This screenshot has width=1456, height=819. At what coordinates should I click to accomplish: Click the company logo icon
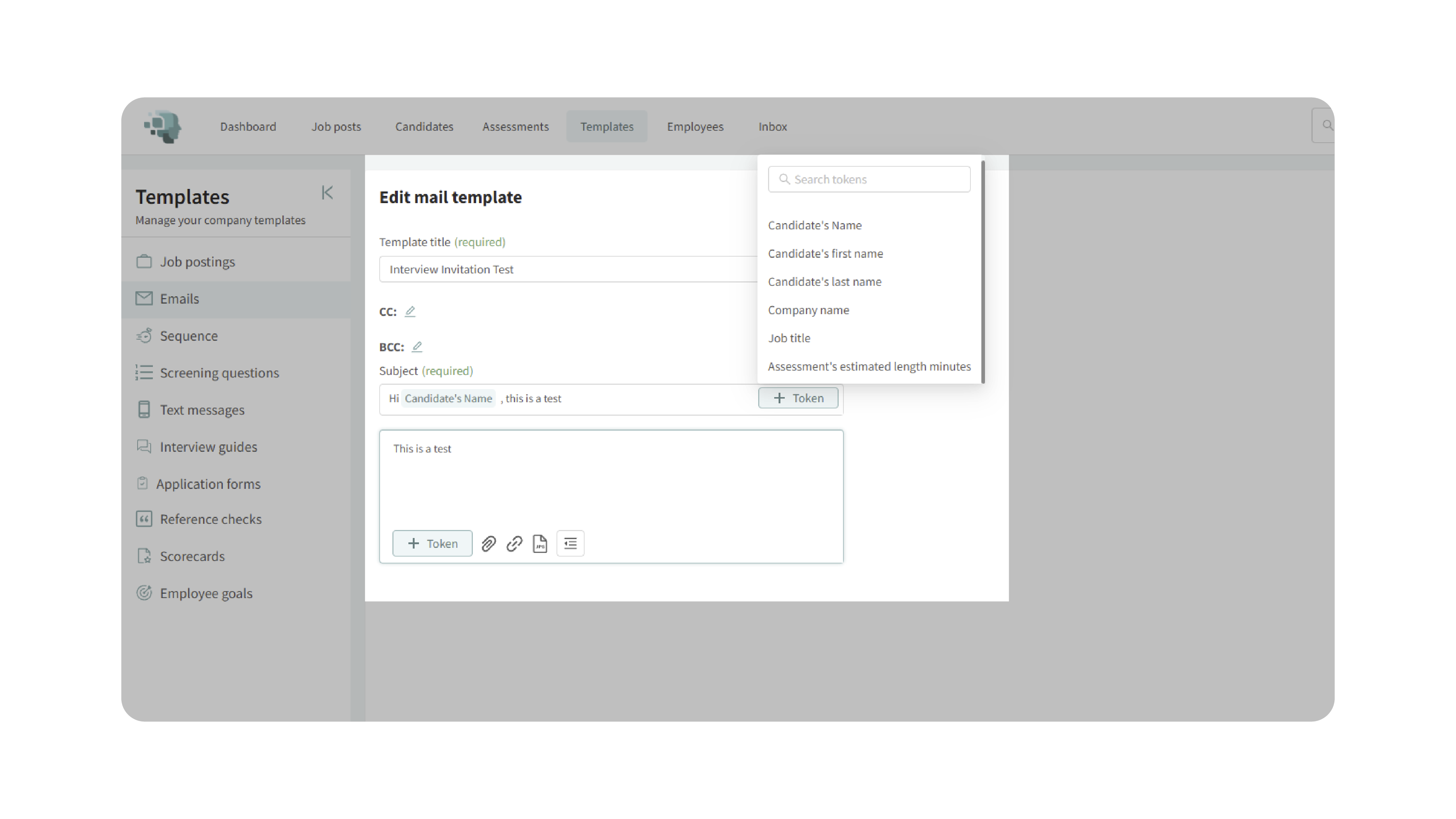(163, 127)
